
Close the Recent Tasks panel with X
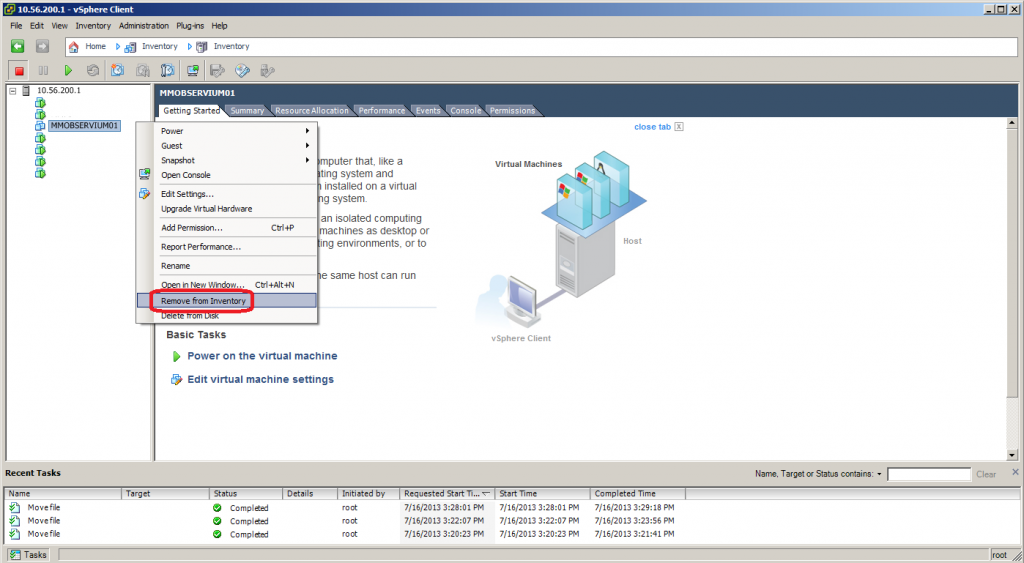point(1016,472)
